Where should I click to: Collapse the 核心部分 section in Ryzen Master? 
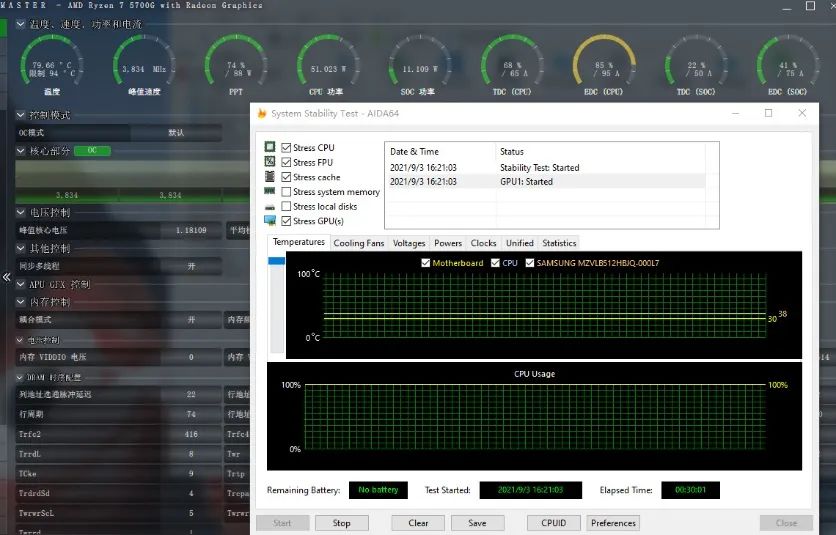[21, 151]
